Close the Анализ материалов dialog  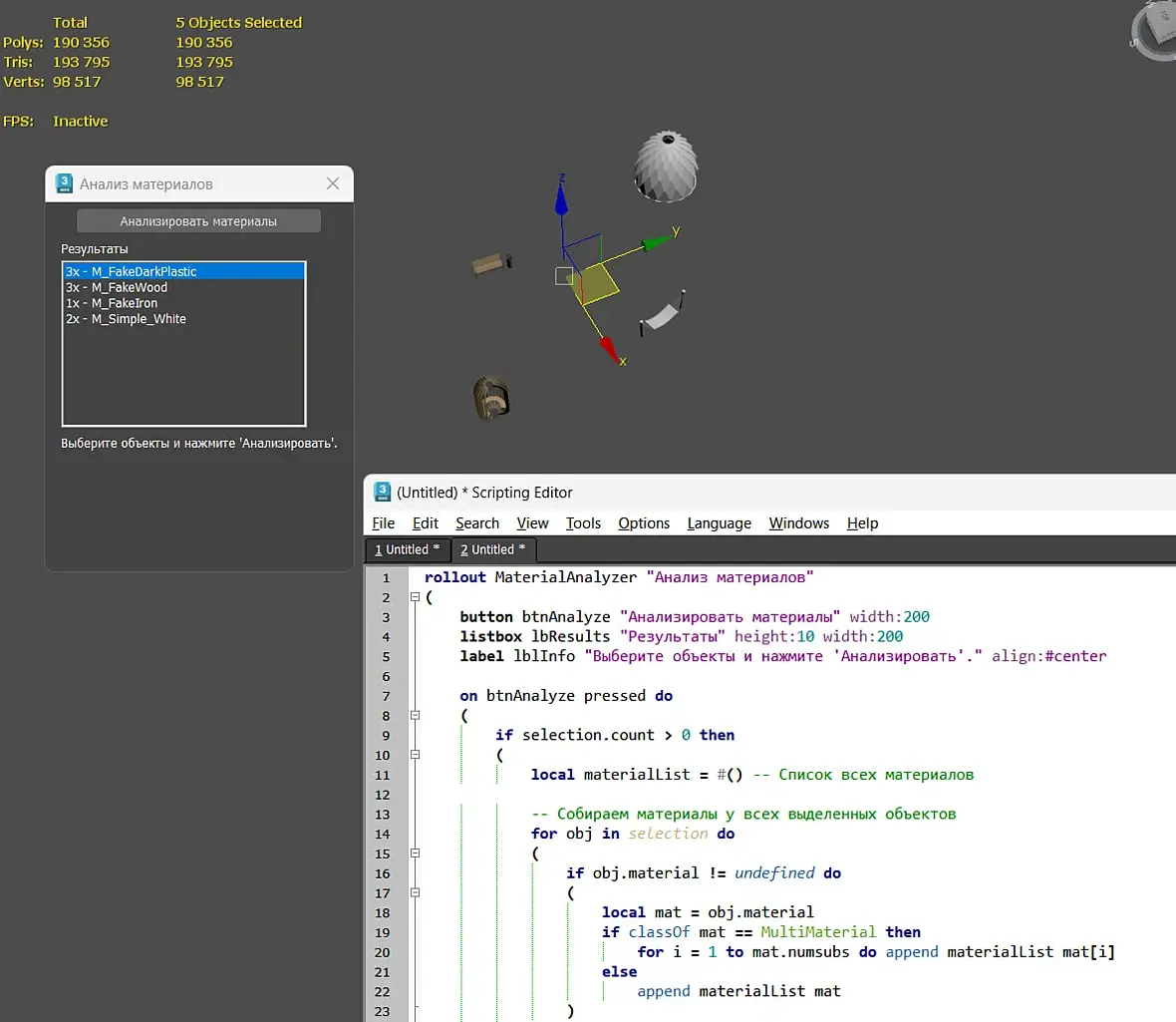(x=333, y=183)
